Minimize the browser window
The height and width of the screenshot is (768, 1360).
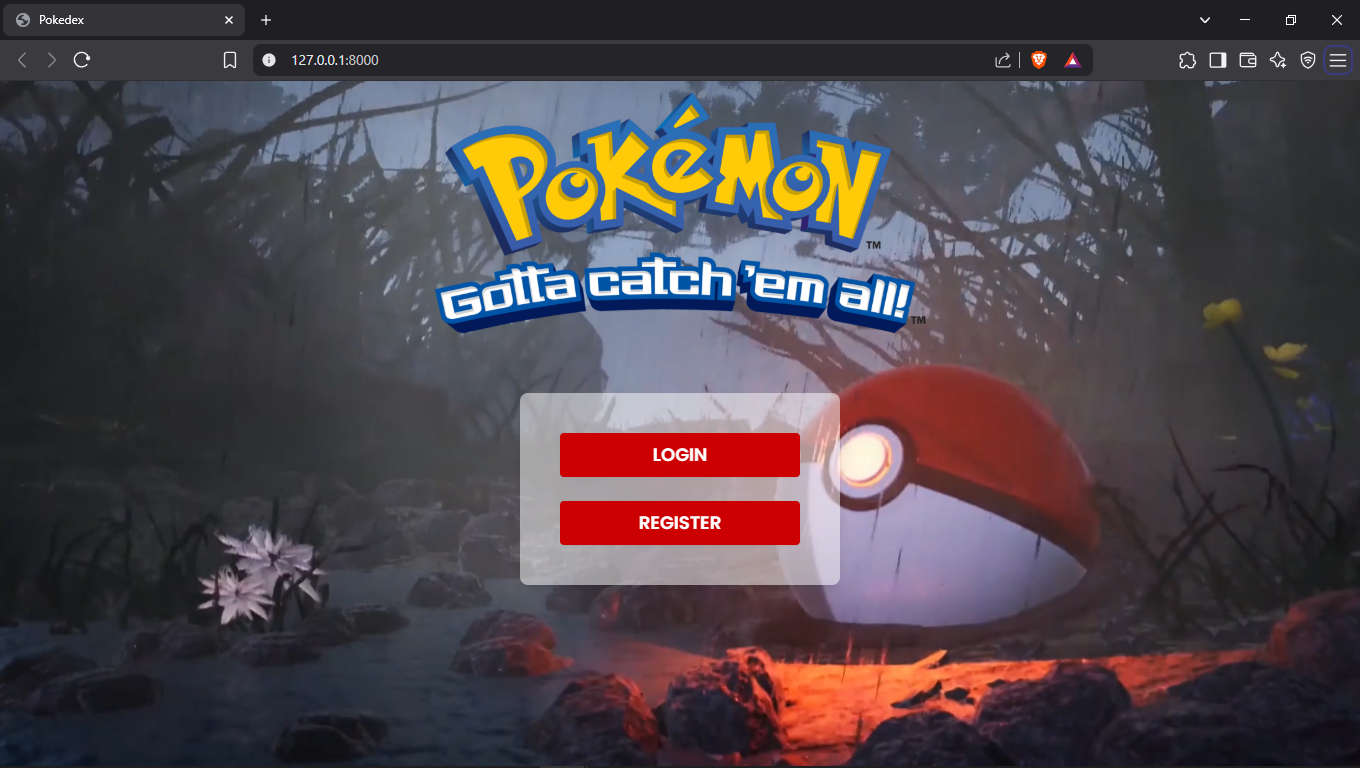[1245, 20]
